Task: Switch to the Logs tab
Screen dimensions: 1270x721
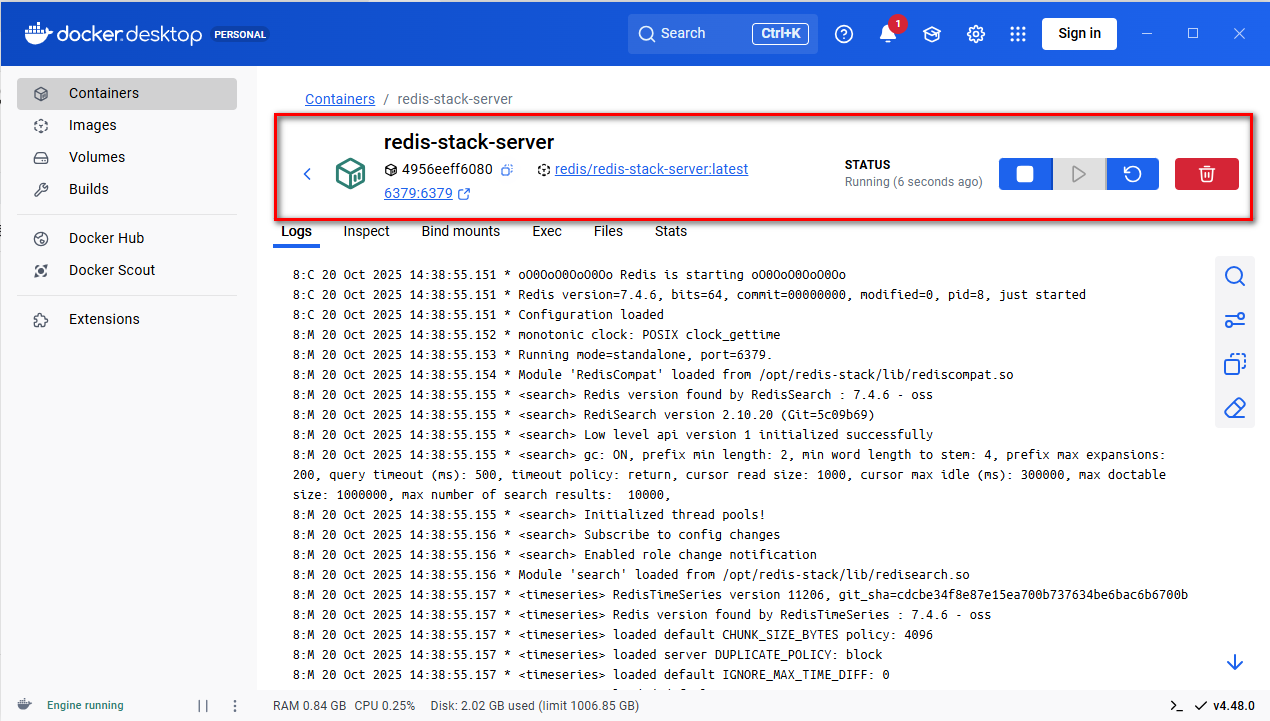Action: point(296,231)
